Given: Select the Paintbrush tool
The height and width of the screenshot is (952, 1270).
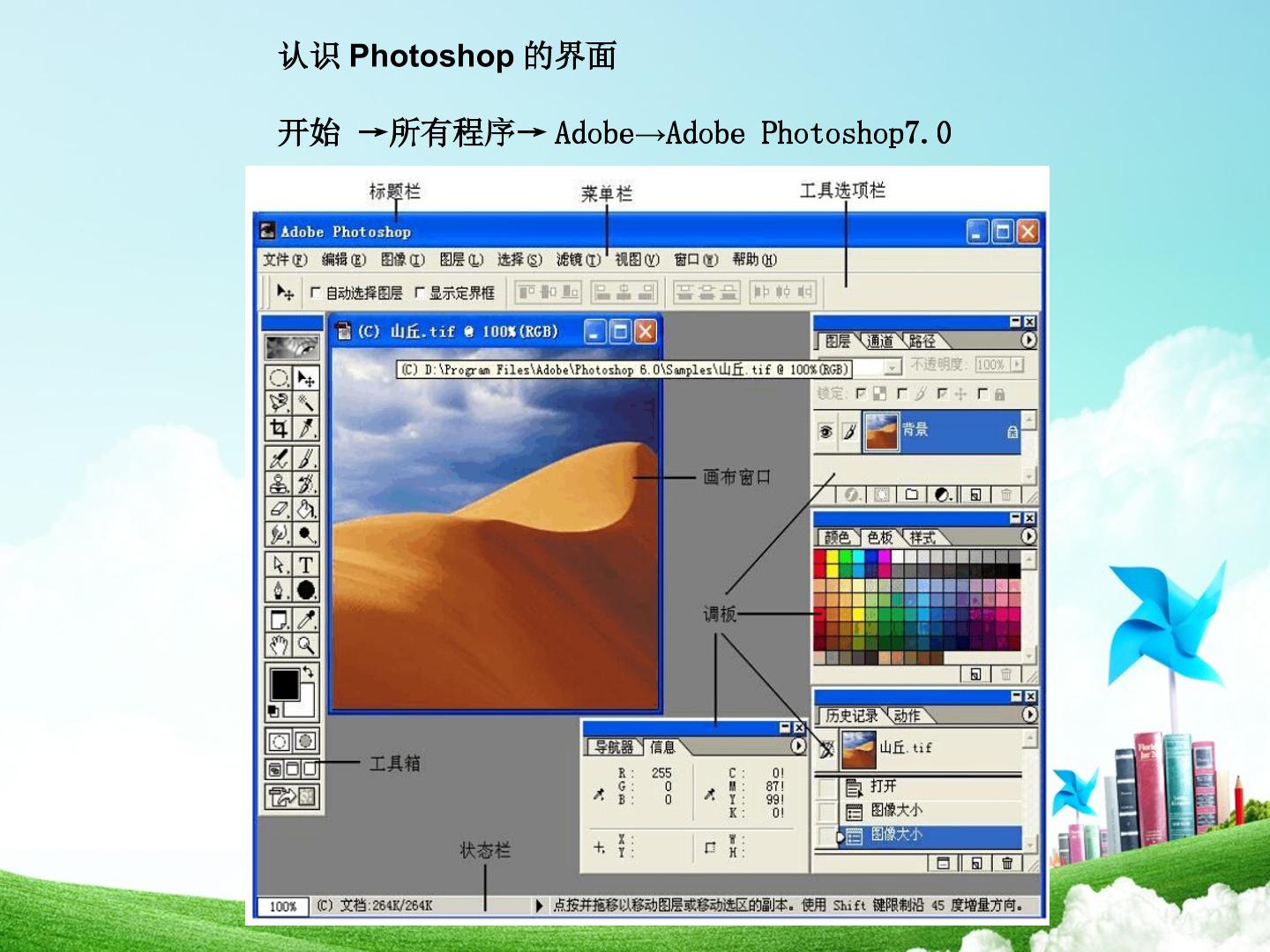Looking at the screenshot, I should click(306, 458).
